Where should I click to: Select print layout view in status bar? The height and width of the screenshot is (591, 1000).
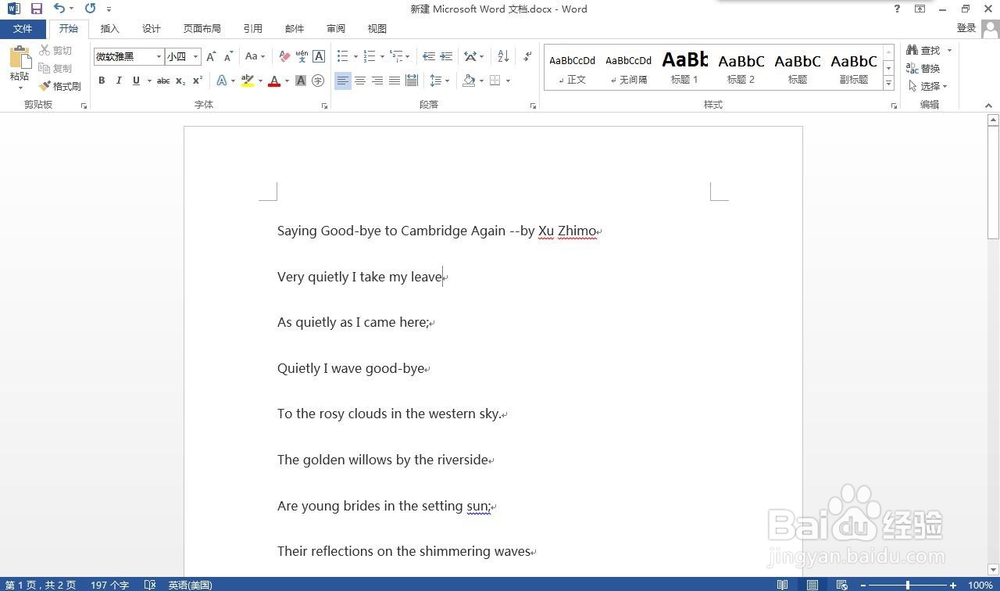[812, 585]
